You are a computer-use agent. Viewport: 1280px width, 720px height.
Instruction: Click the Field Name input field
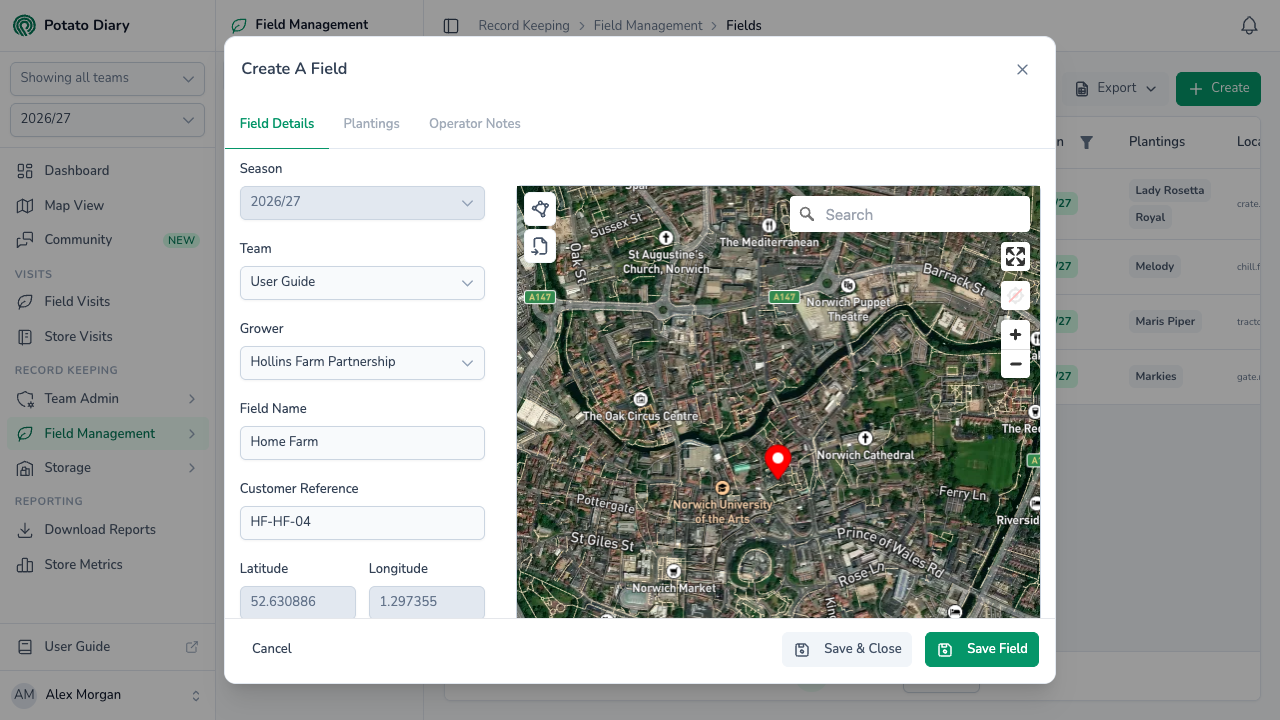(362, 442)
